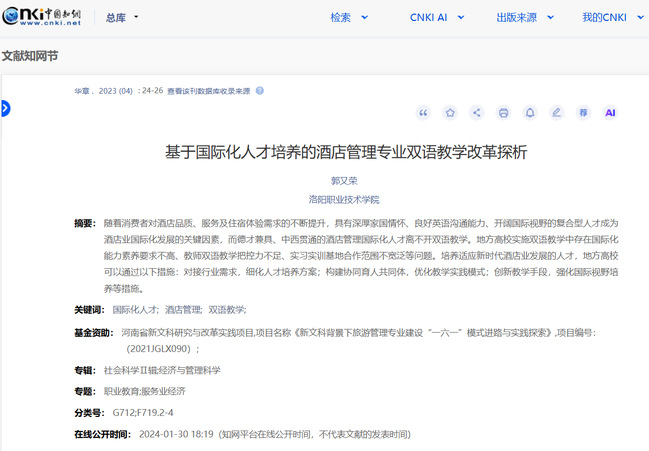This screenshot has height=451, width=649.
Task: Favorite this article with the star icon
Action: 450,113
